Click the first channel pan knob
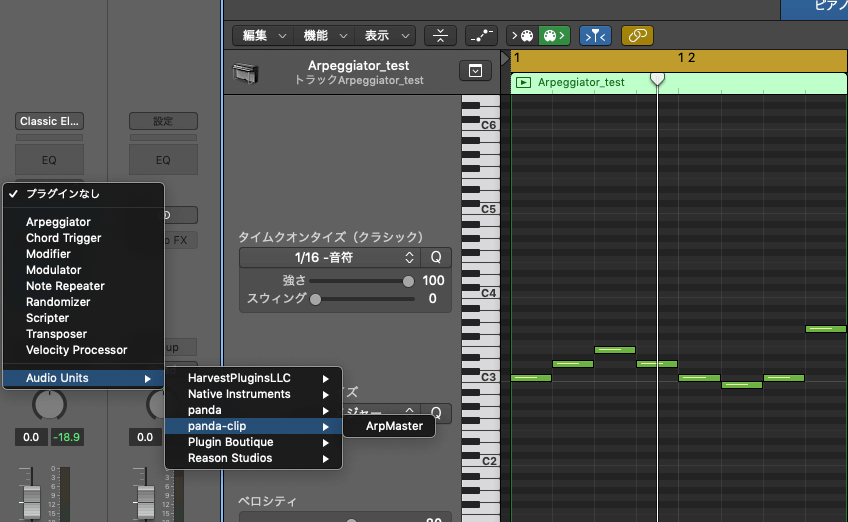Viewport: 848px width, 522px height. coord(49,404)
